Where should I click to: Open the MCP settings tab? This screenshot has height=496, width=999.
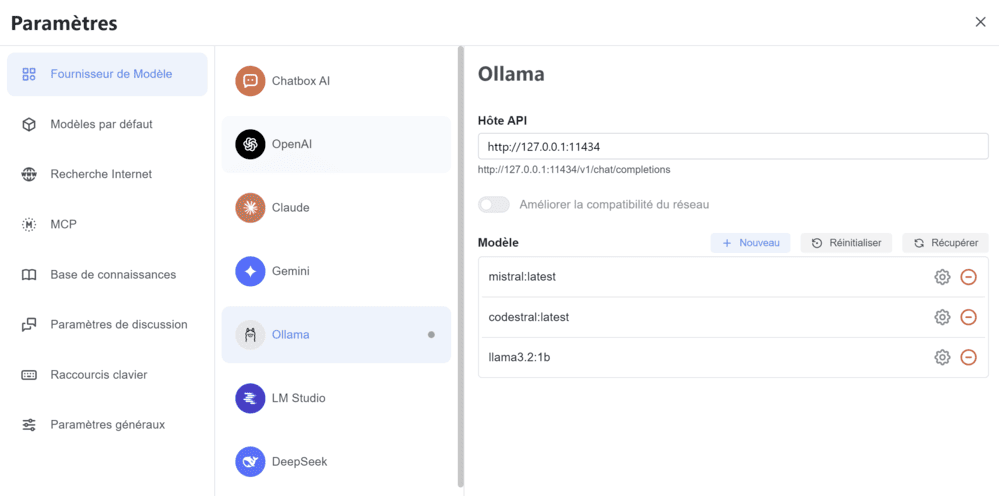click(63, 224)
